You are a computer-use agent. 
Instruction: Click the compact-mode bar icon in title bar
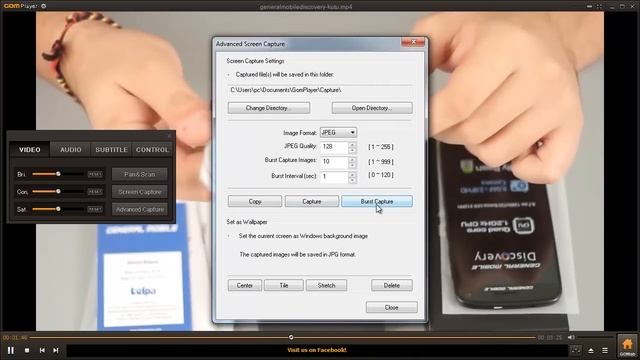click(589, 7)
